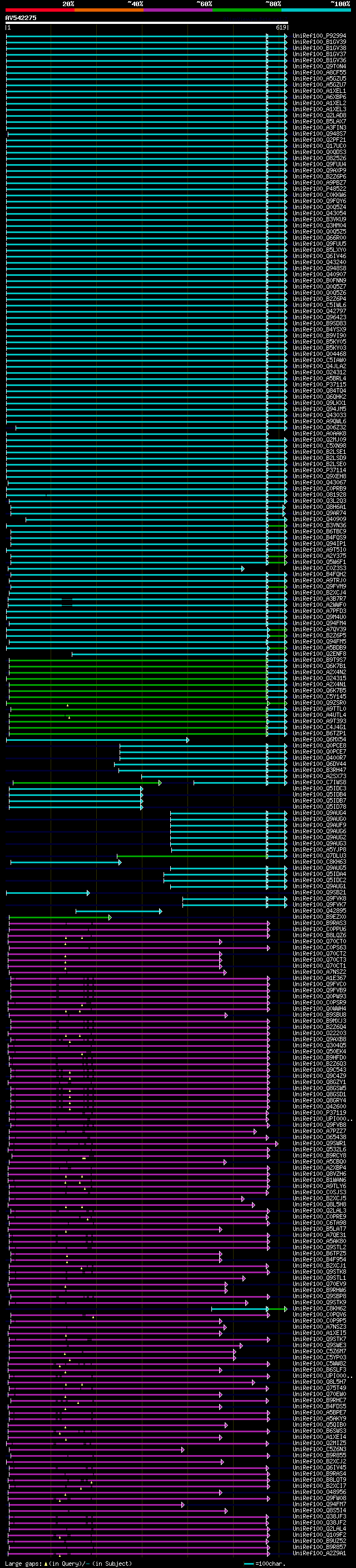
Task: Select the UniRef100_Q6MX54 label
Action: point(319,740)
